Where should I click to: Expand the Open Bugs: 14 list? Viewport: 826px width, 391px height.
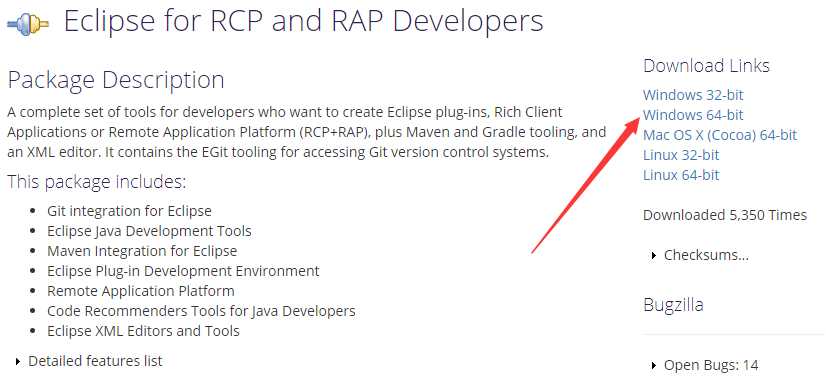pyautogui.click(x=705, y=365)
